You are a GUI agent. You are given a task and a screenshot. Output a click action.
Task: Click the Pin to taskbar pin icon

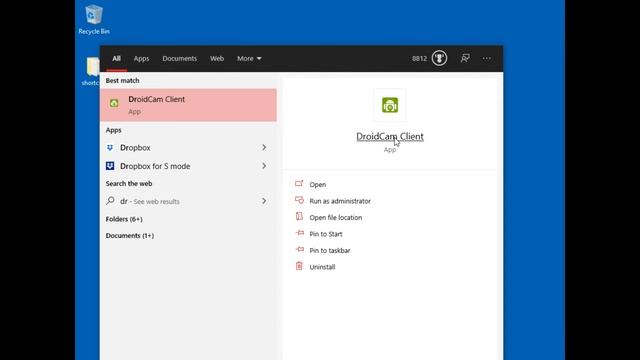coord(300,249)
